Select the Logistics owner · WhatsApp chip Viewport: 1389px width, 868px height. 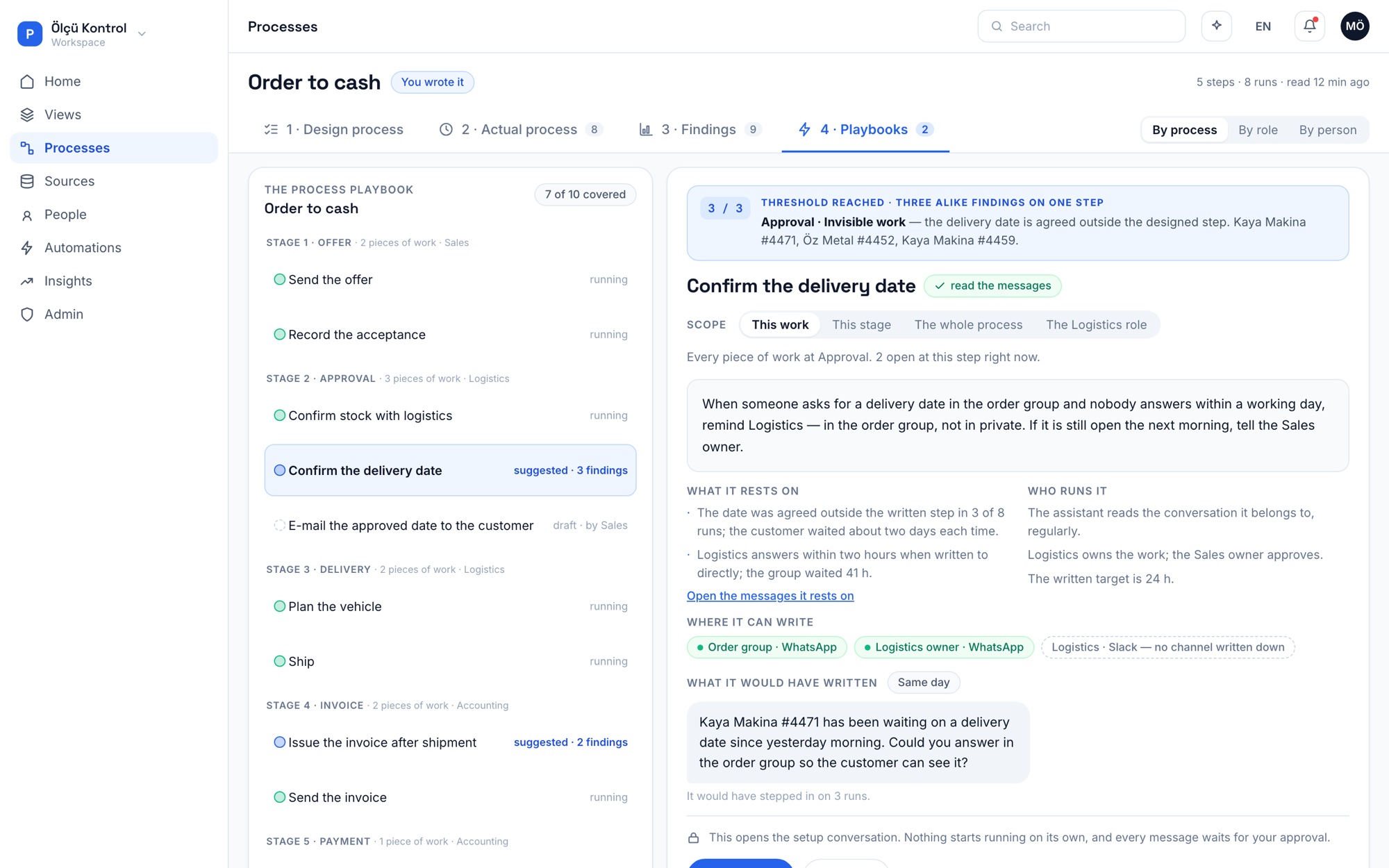pyautogui.click(x=944, y=647)
